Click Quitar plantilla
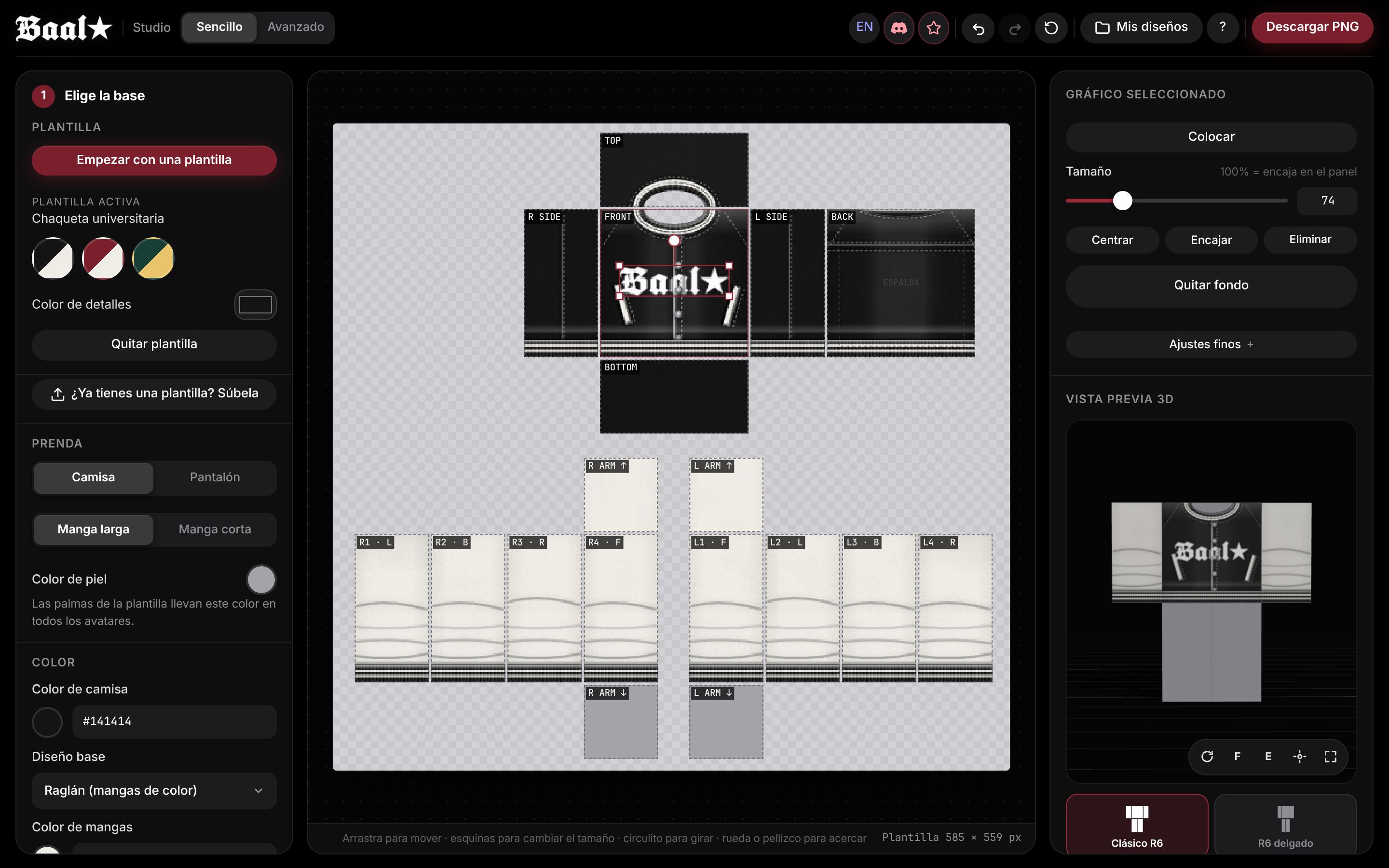The image size is (1389, 868). (154, 344)
